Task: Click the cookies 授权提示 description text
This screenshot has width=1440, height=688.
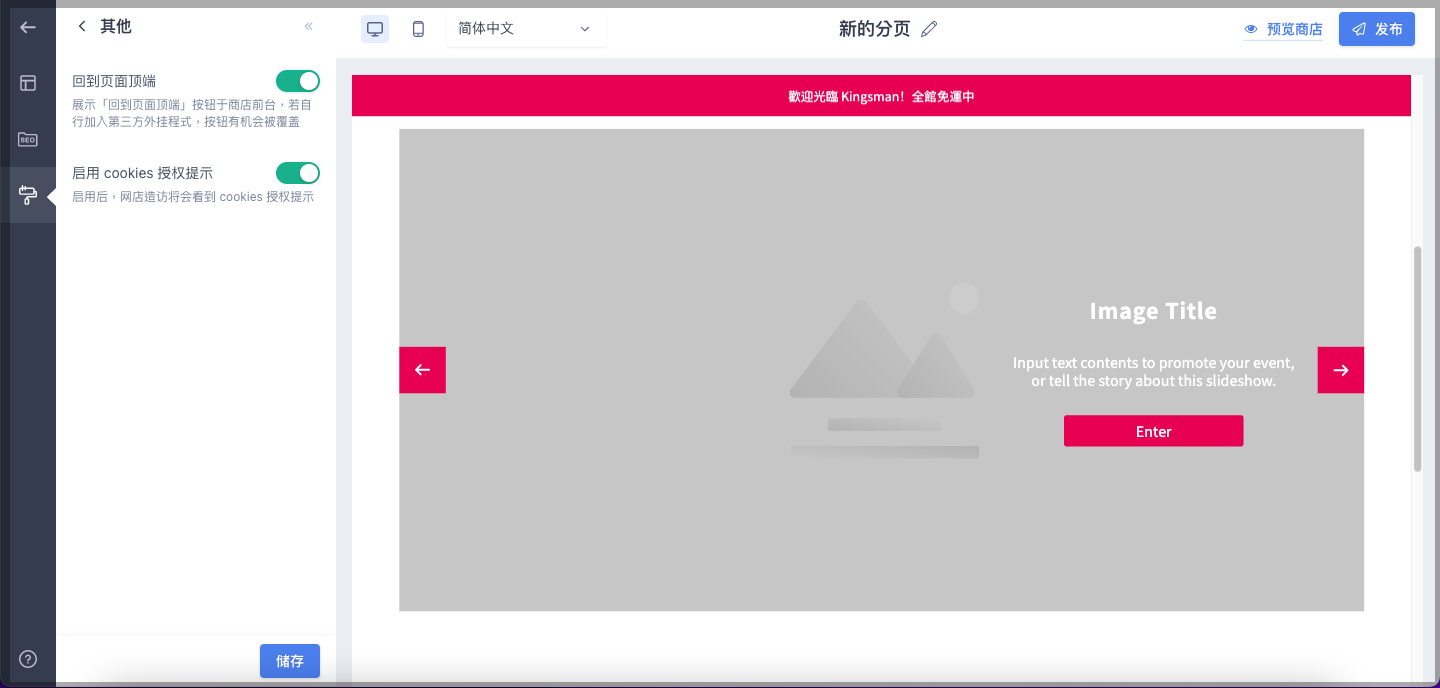Action: 193,197
